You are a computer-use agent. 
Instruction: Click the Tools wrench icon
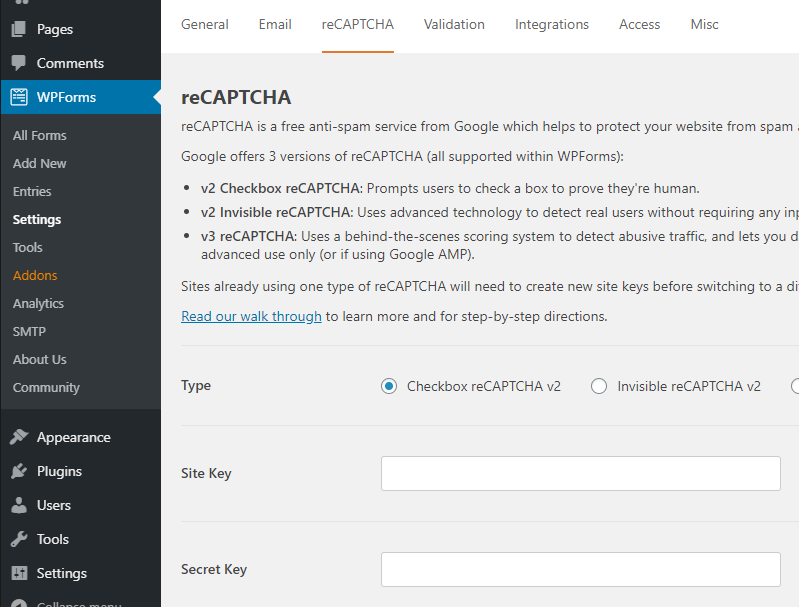[x=18, y=539]
